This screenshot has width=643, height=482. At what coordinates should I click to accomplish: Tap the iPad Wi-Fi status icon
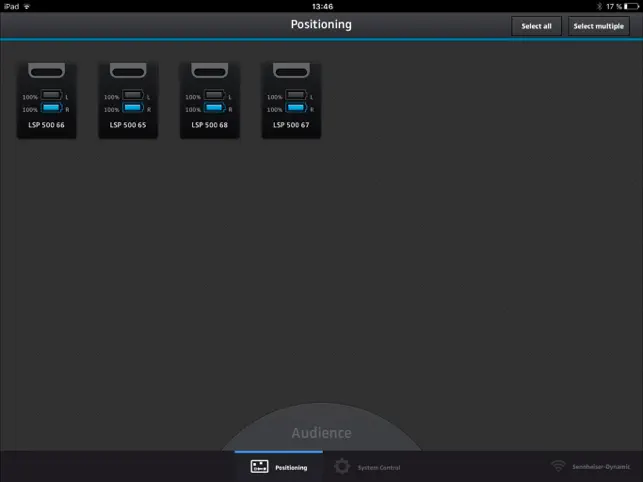pos(27,6)
